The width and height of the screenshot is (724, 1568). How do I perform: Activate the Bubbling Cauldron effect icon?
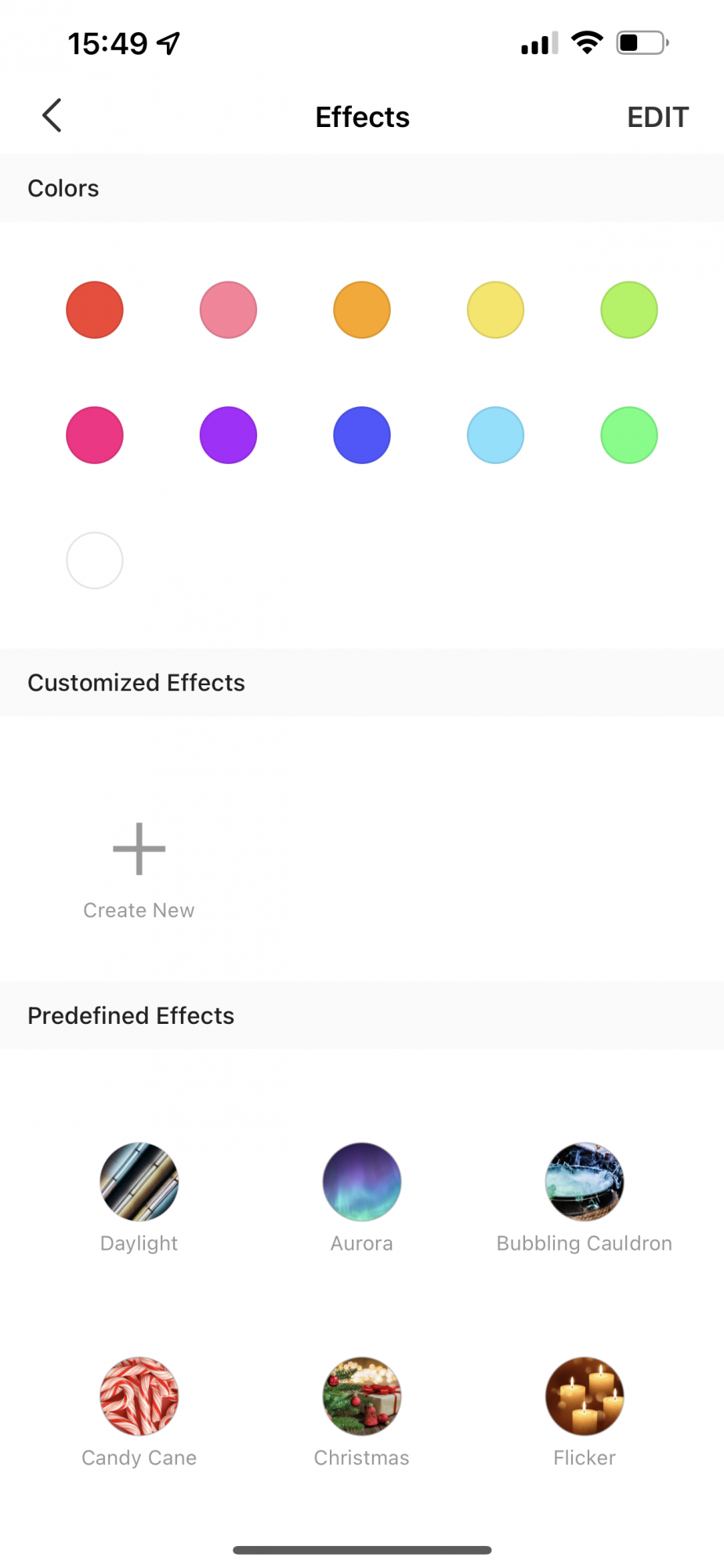pyautogui.click(x=585, y=1181)
